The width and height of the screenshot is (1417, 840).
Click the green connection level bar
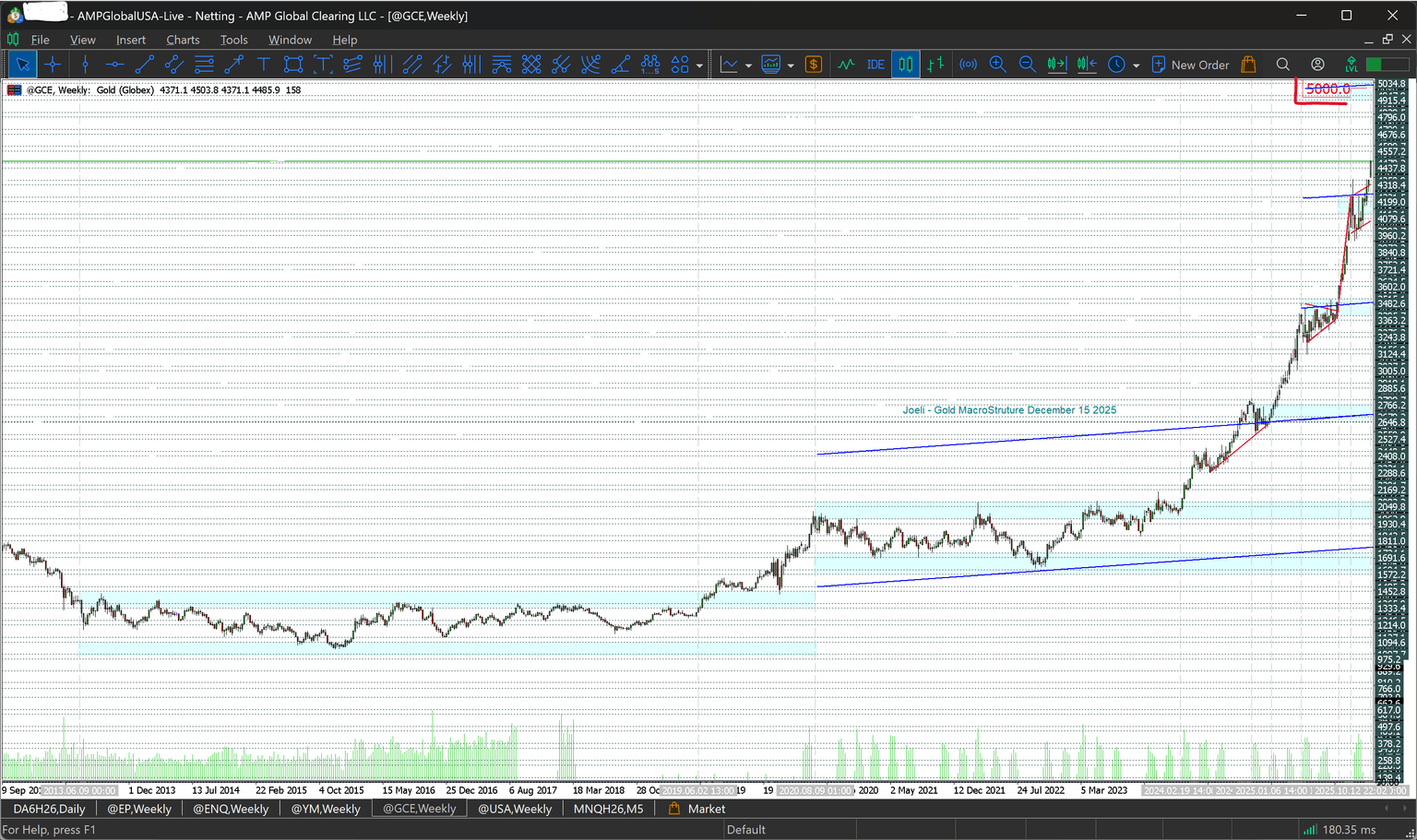(1387, 65)
